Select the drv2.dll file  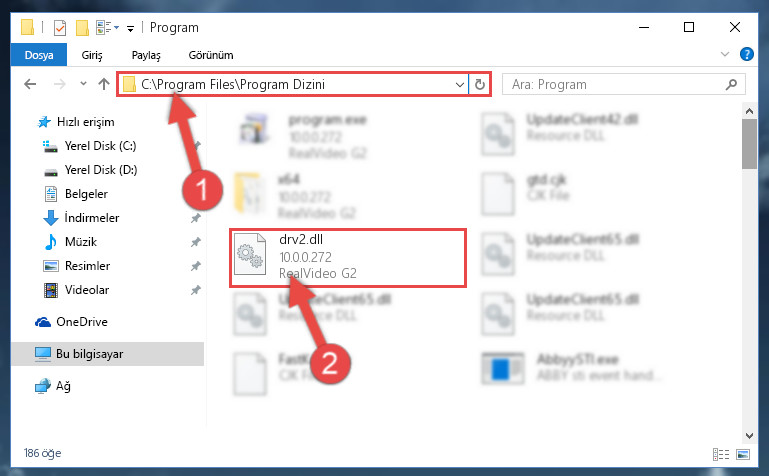pos(348,258)
